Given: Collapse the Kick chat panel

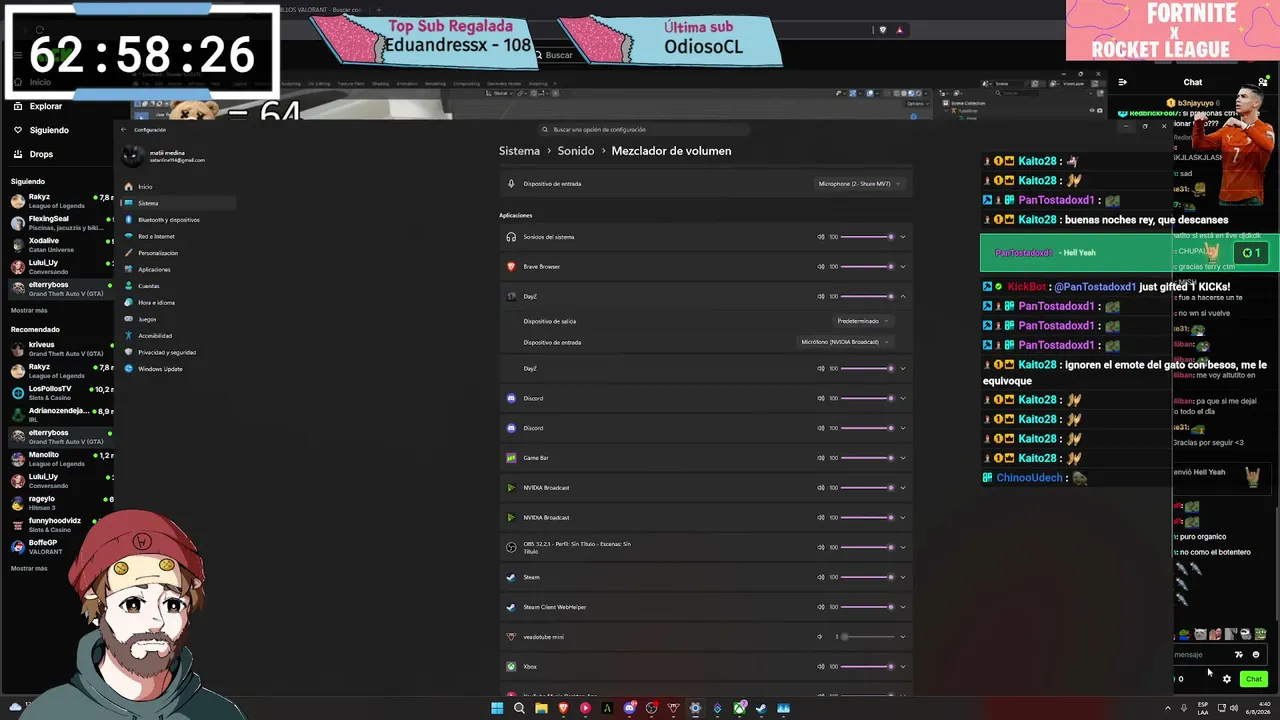Looking at the screenshot, I should 1122,82.
